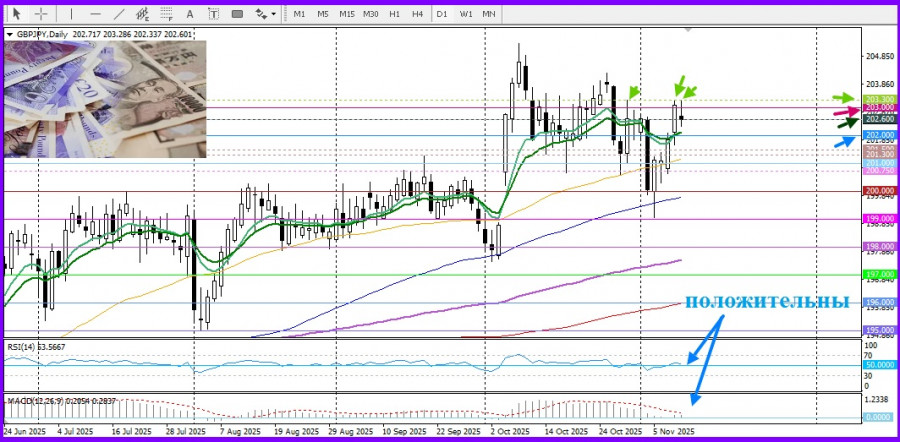
Task: Click the 10 Sep 2025 date label
Action: pos(404,431)
